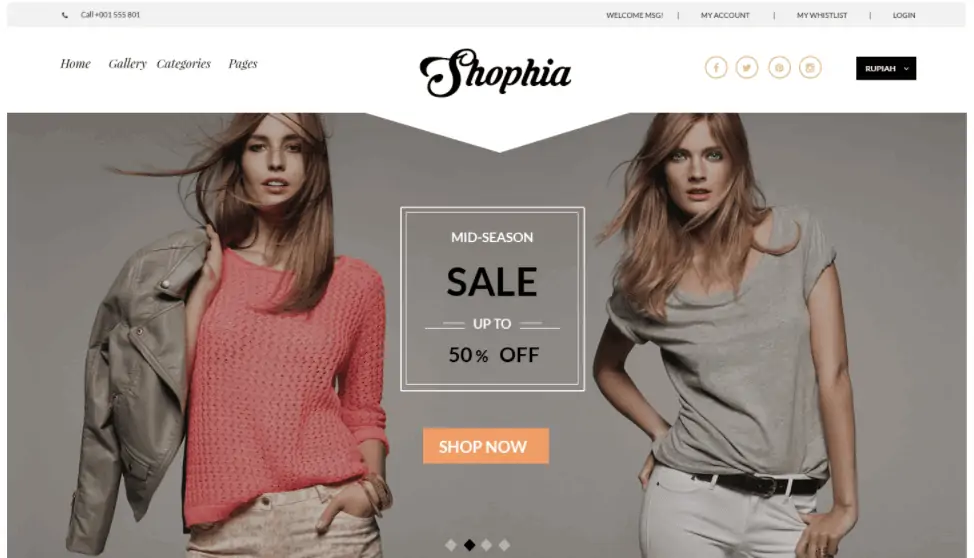Click the arrow on the RUPIAH selector

point(906,69)
